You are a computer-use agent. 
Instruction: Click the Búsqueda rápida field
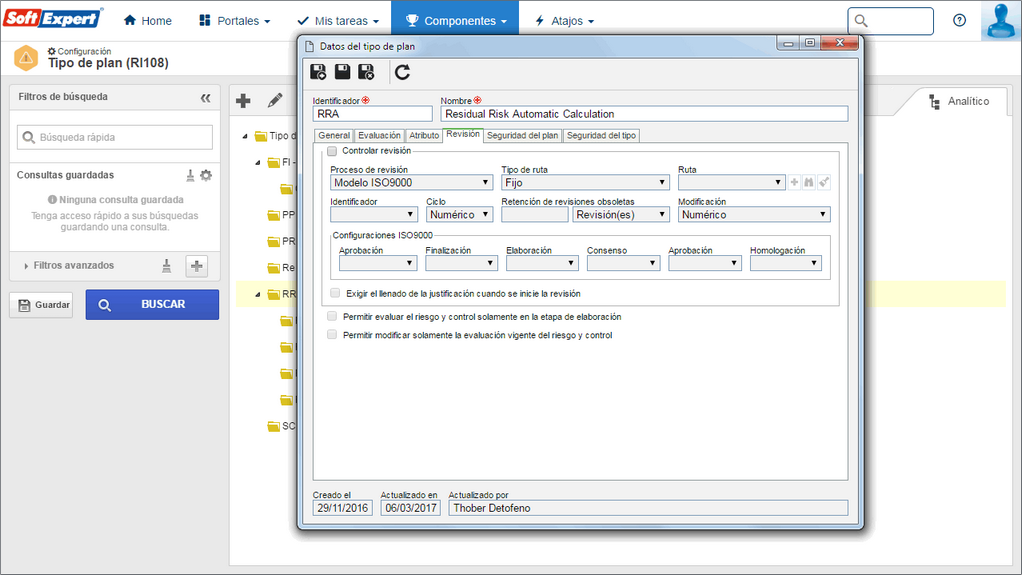tap(115, 138)
